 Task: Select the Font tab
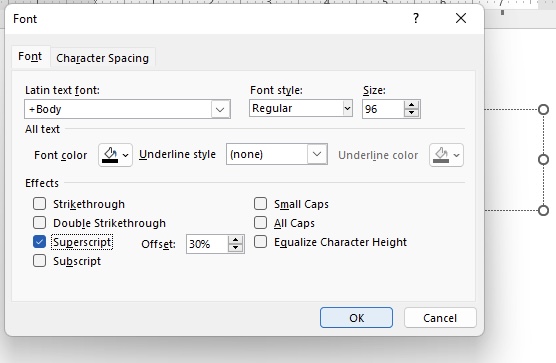[30, 57]
